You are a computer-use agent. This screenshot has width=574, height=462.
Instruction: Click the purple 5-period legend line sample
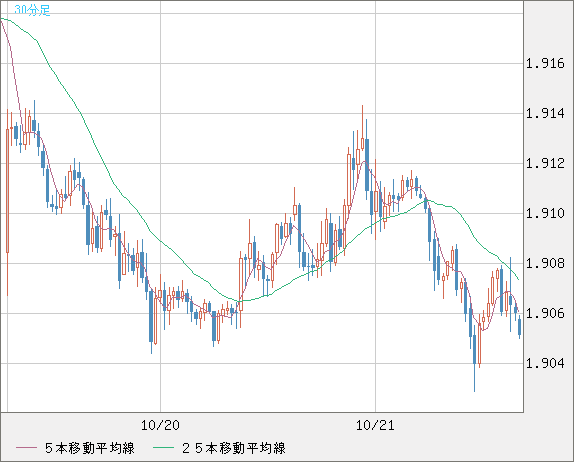click(x=26, y=448)
